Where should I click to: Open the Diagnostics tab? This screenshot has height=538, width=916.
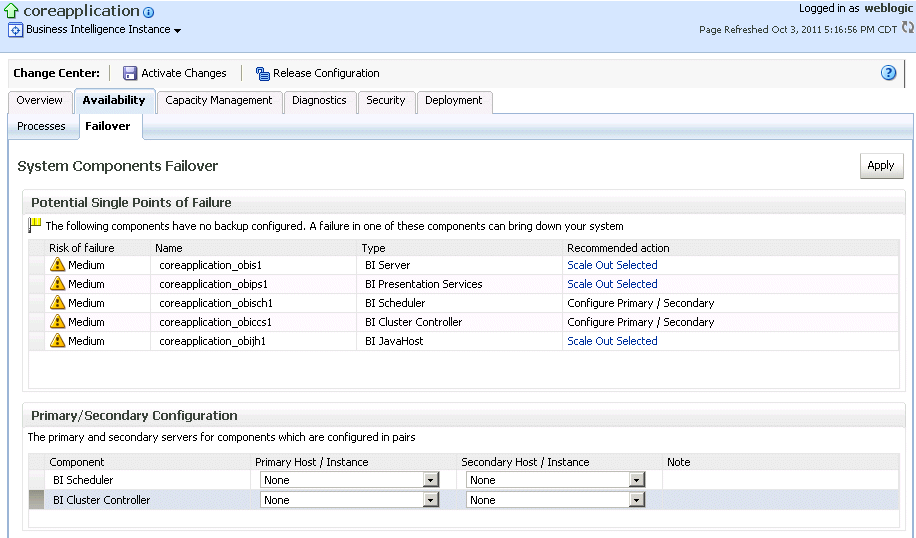pyautogui.click(x=319, y=101)
